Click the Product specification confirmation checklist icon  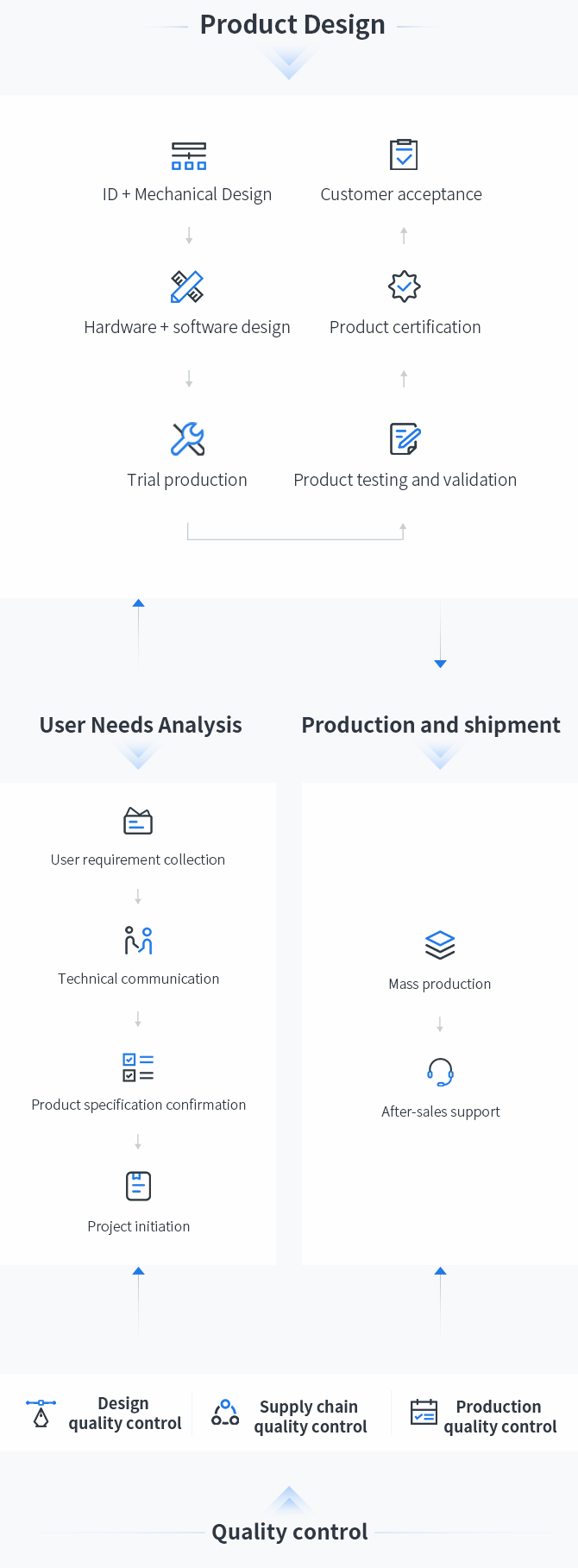(x=138, y=1067)
